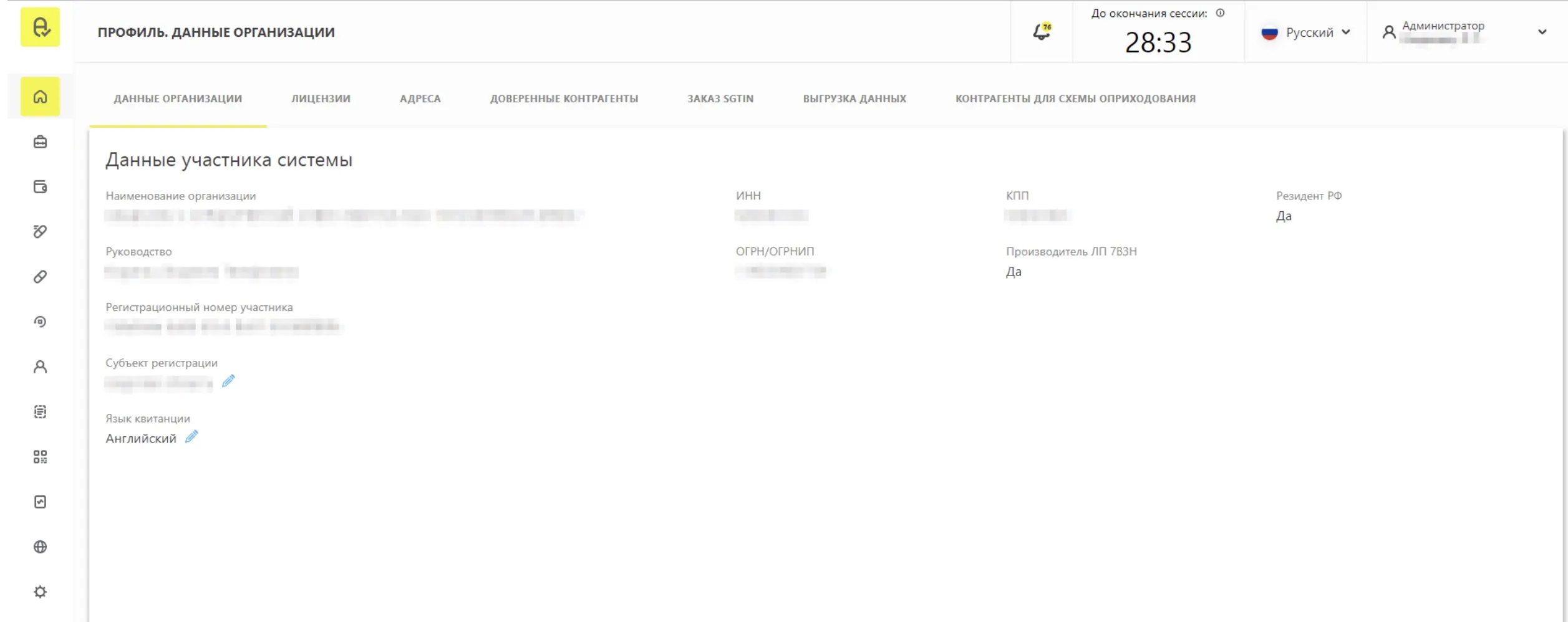Click the wallet icon in sidebar
This screenshot has width=1568, height=622.
pos(40,187)
